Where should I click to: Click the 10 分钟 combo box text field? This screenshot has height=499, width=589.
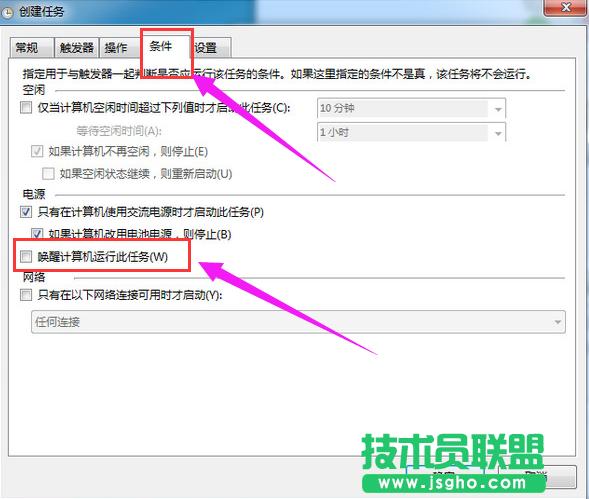tap(403, 109)
